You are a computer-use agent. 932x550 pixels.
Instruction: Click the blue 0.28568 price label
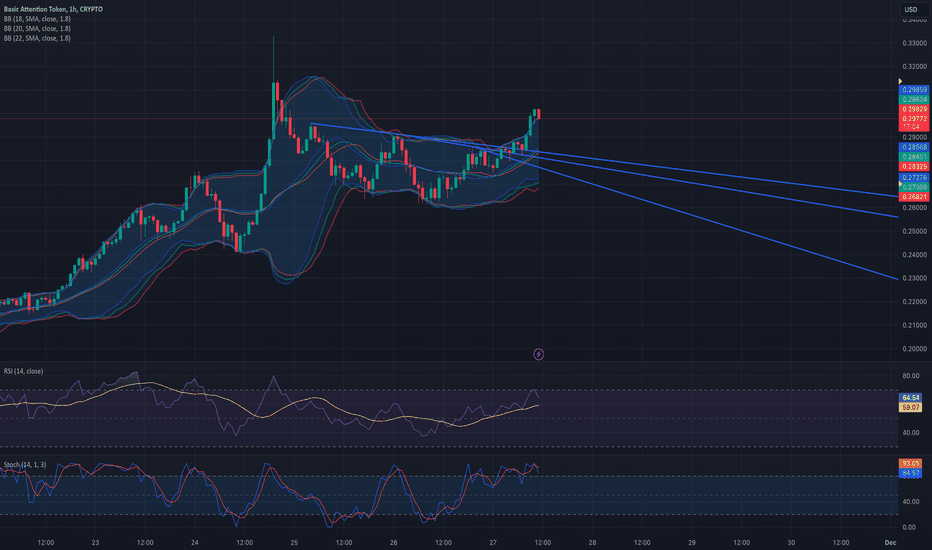[x=914, y=147]
